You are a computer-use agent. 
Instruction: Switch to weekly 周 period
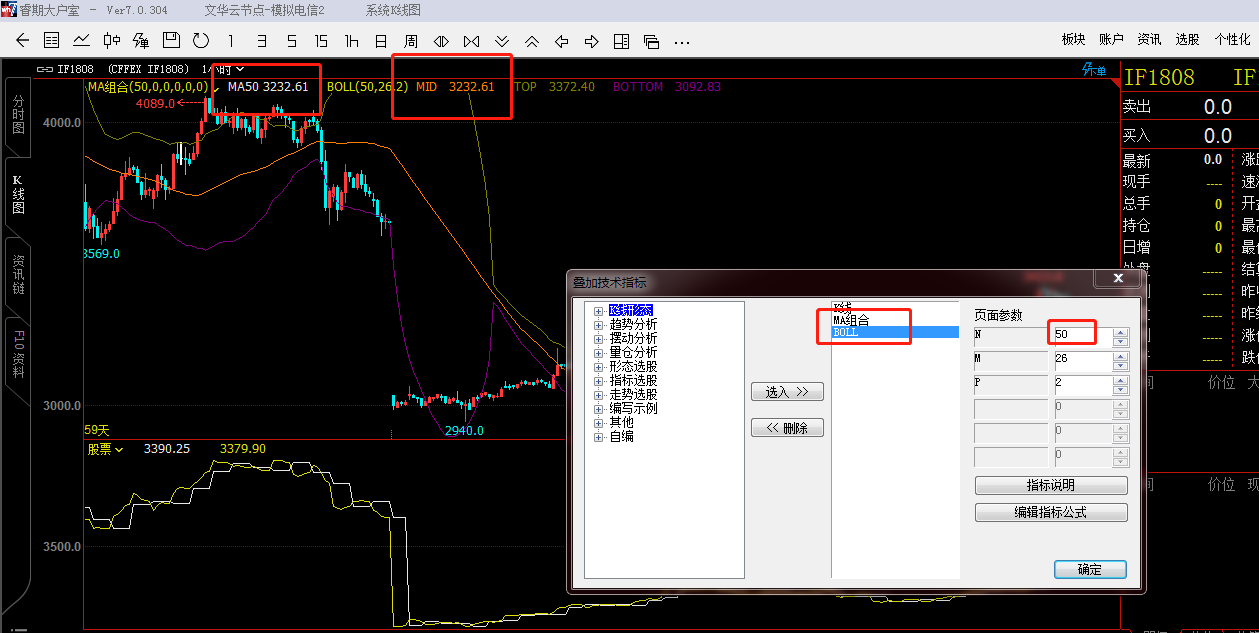(x=411, y=41)
